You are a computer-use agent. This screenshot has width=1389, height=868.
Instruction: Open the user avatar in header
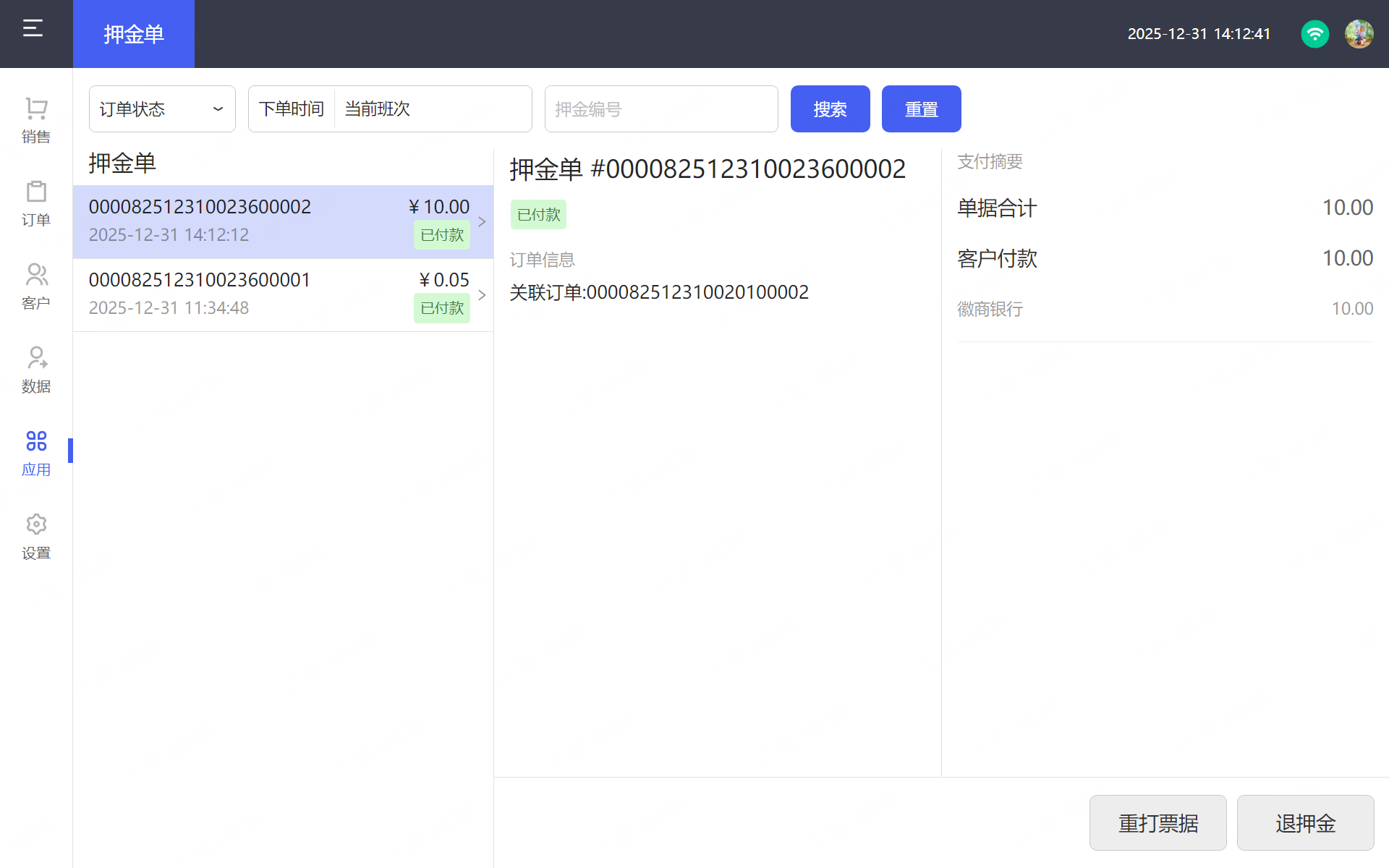click(x=1359, y=34)
